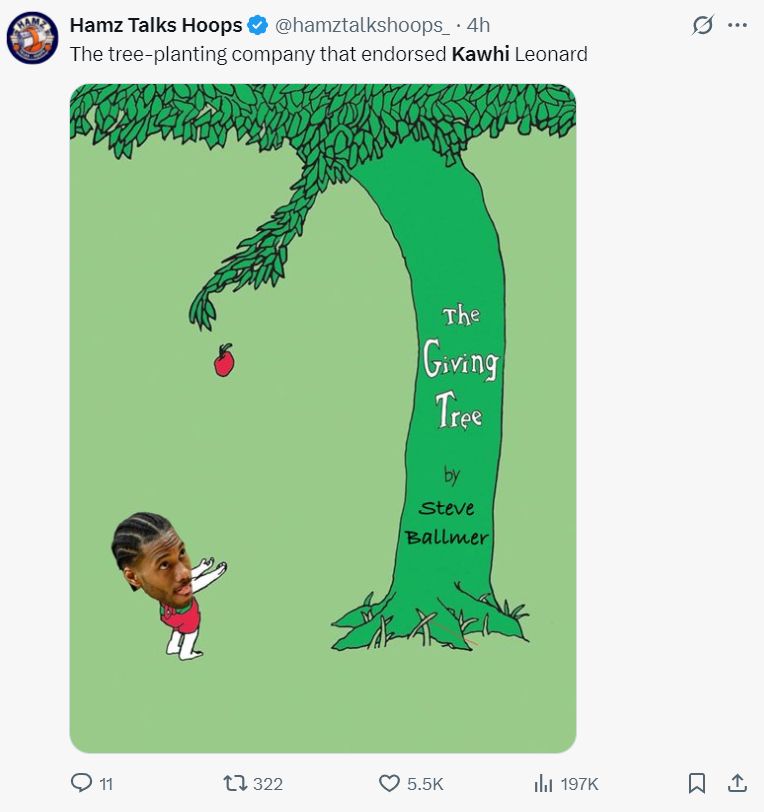Click the Grok explain-post icon
This screenshot has height=812, width=764.
point(703,25)
